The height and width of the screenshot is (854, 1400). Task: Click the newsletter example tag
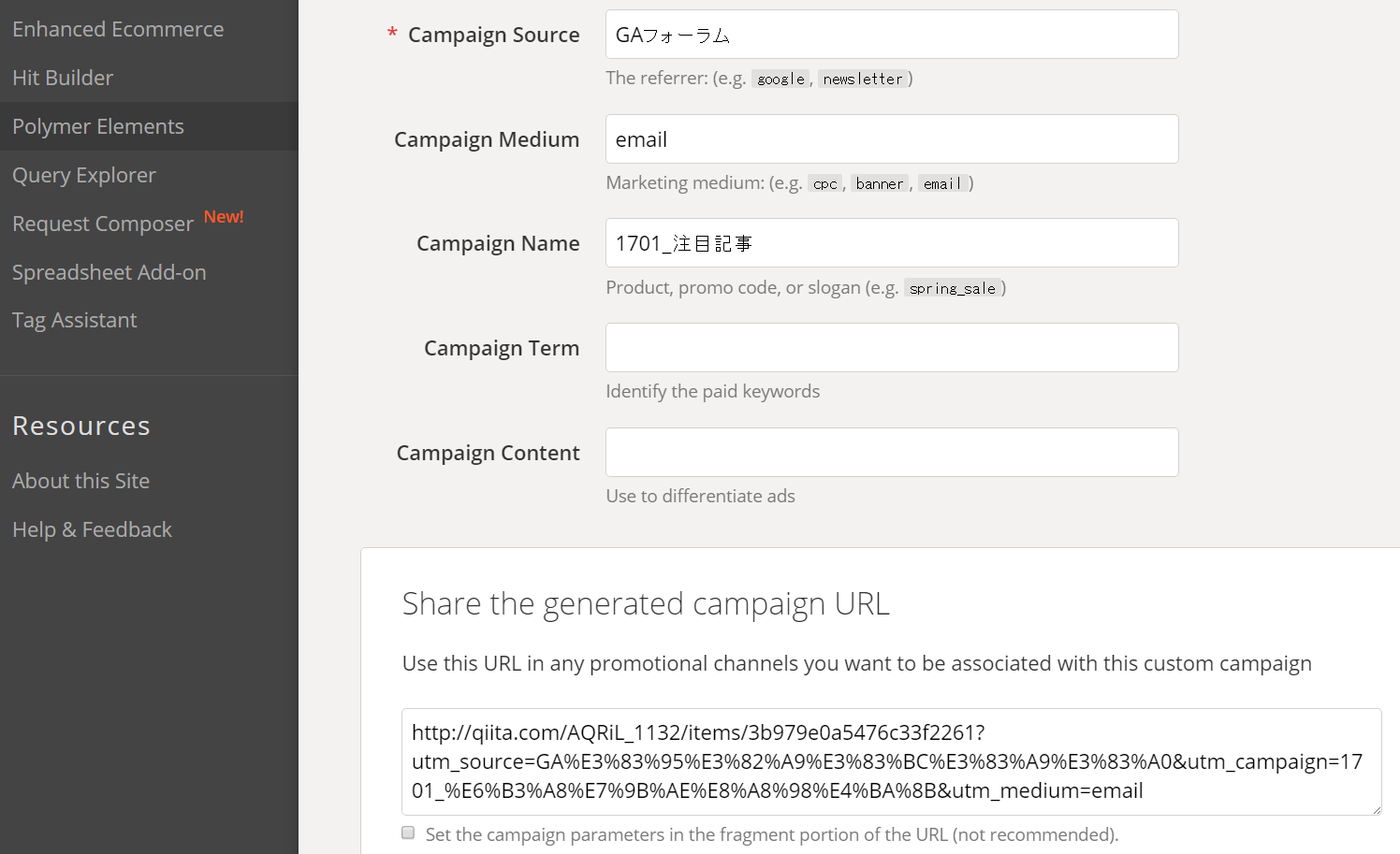click(x=862, y=79)
